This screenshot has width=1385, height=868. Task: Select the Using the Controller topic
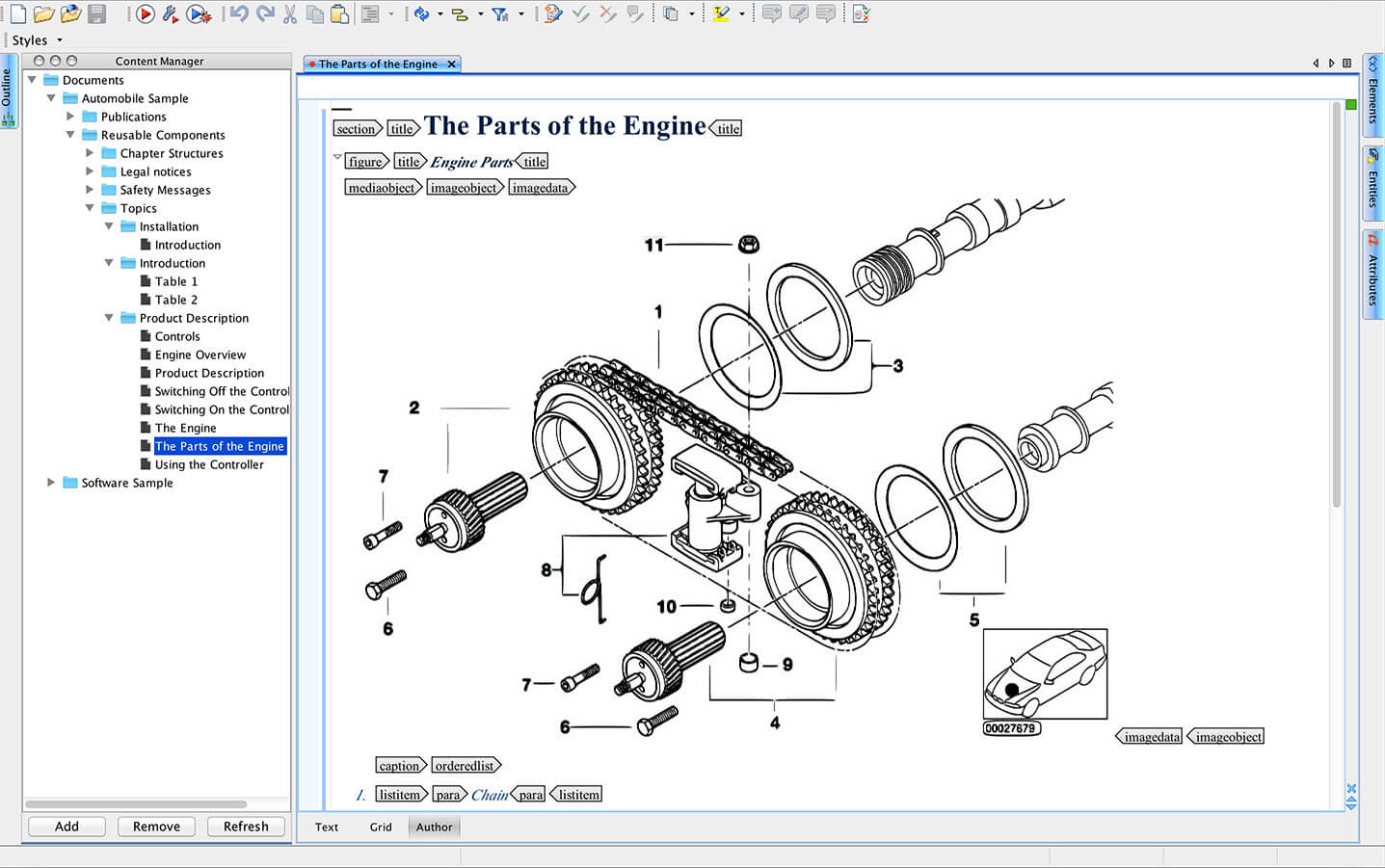pyautogui.click(x=209, y=464)
